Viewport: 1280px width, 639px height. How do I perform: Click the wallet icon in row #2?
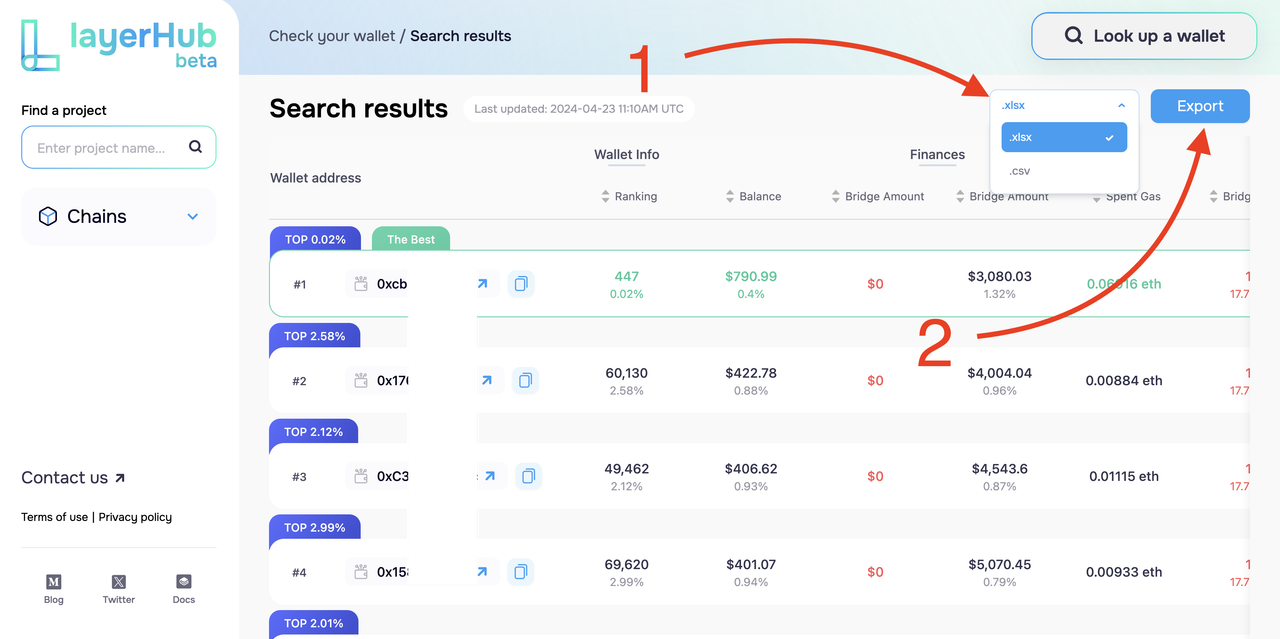pos(360,380)
